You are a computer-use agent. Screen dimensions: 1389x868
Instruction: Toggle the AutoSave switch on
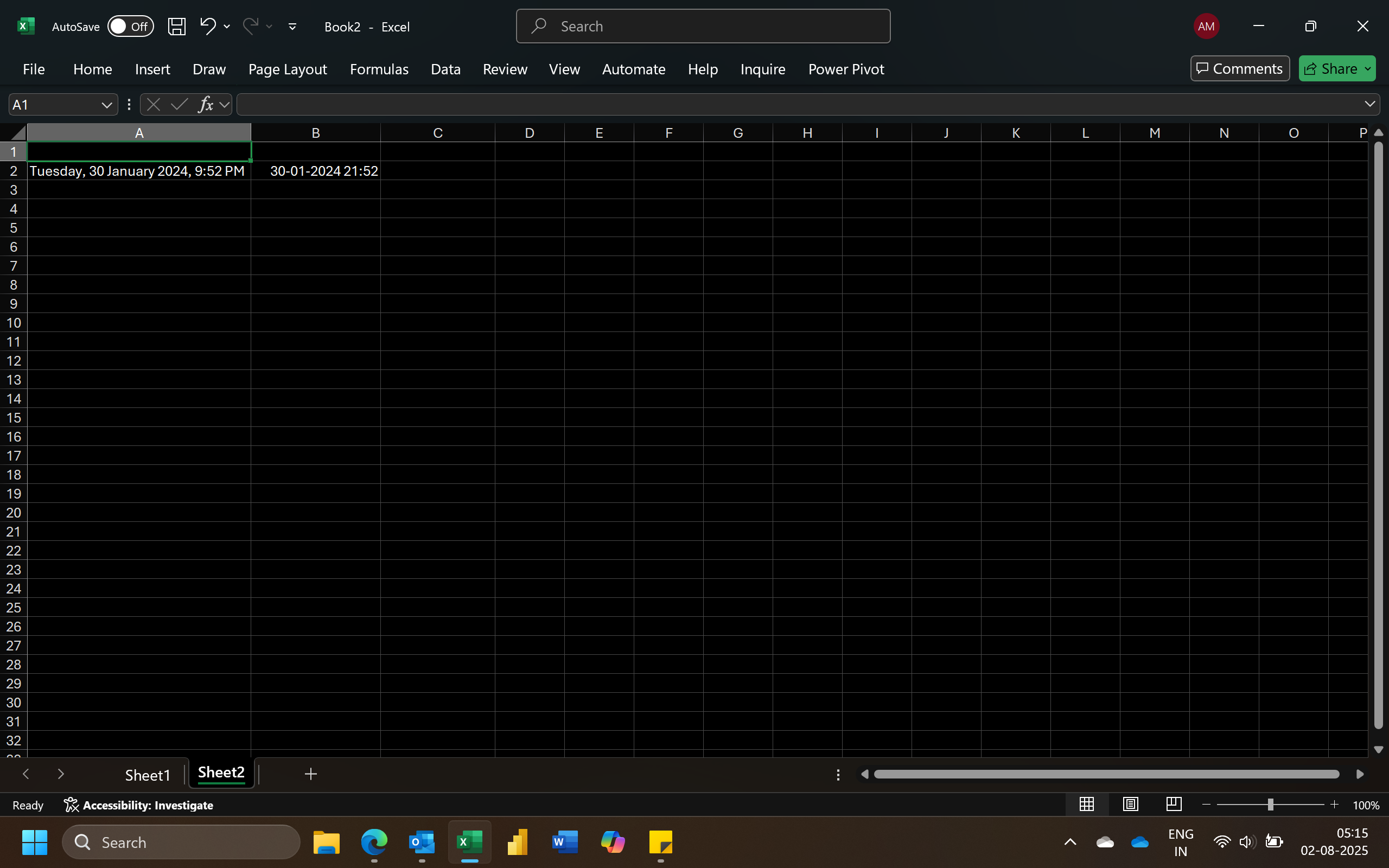(x=130, y=27)
